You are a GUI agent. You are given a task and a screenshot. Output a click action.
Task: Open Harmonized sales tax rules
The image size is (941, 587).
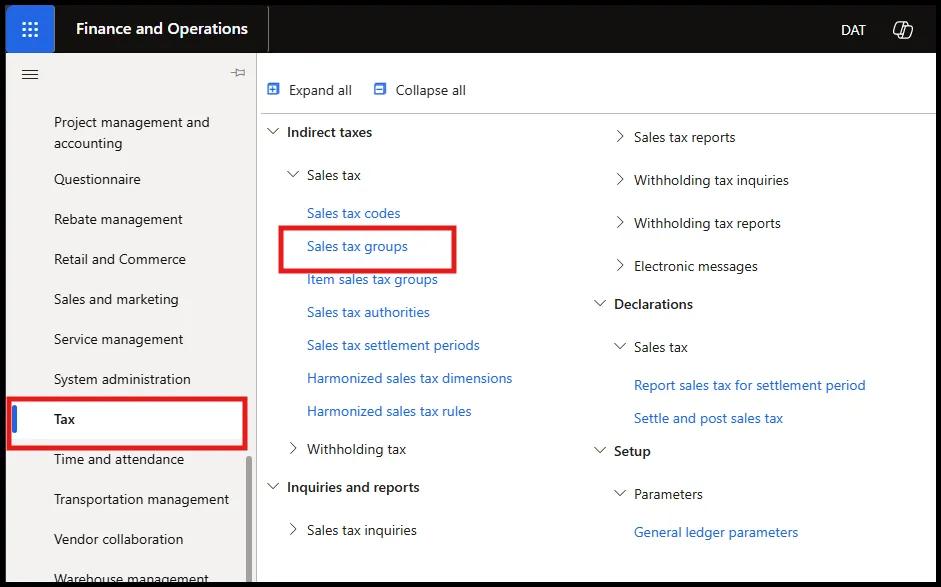pyautogui.click(x=389, y=411)
